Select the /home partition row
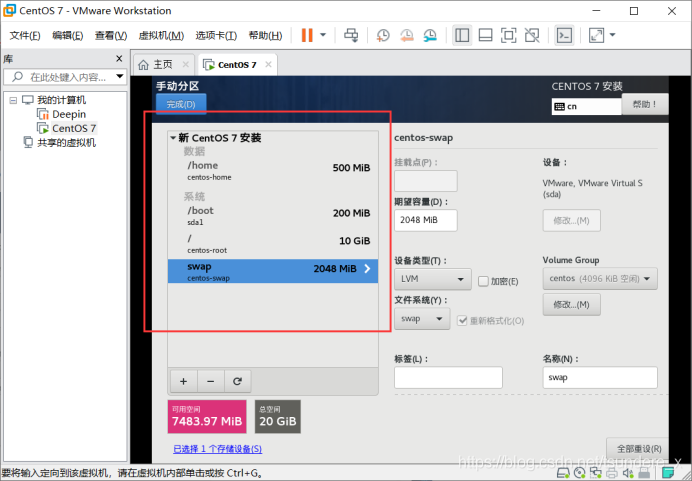Screen dimensions: 692x481 point(273,170)
